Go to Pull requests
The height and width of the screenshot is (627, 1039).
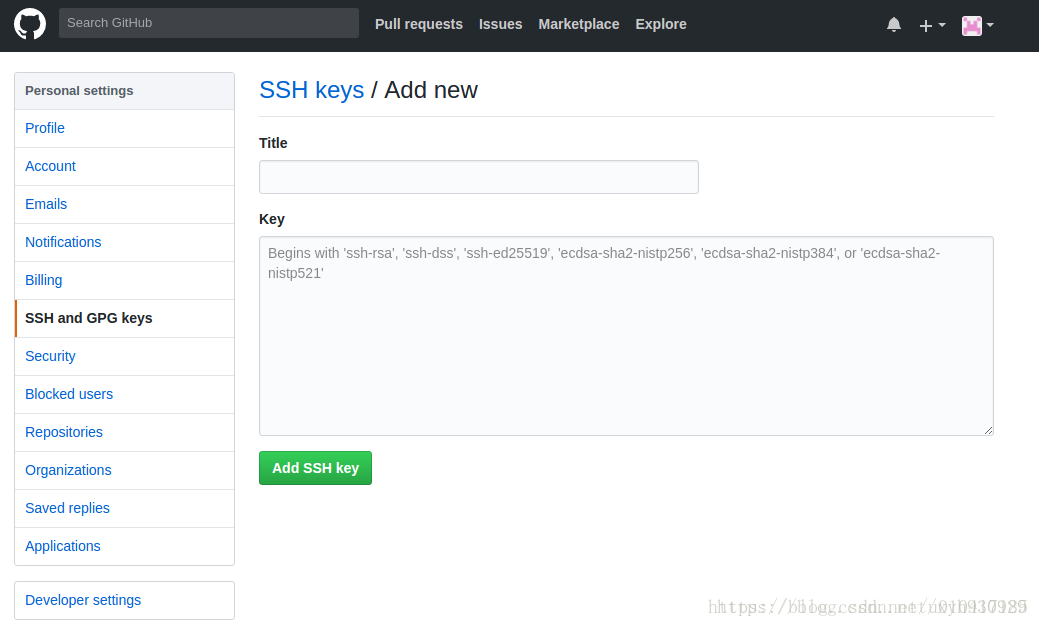(x=419, y=24)
